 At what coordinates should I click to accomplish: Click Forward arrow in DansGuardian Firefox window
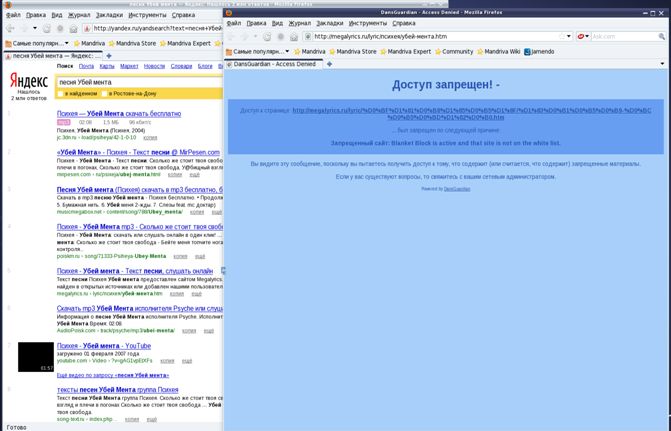(245, 37)
